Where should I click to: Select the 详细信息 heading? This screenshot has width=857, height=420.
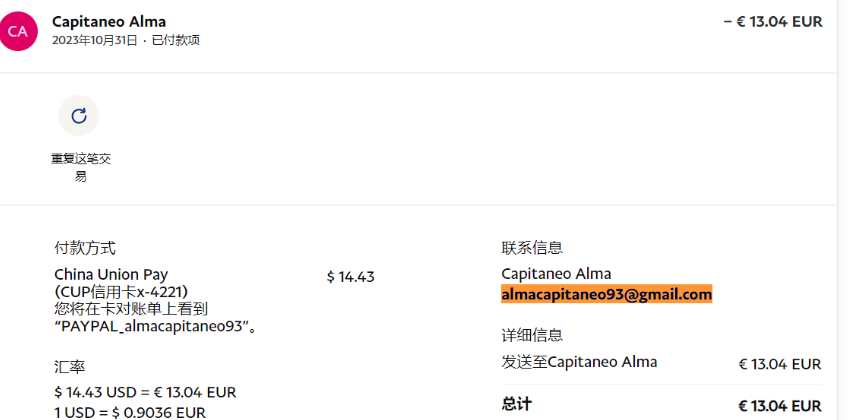point(532,335)
